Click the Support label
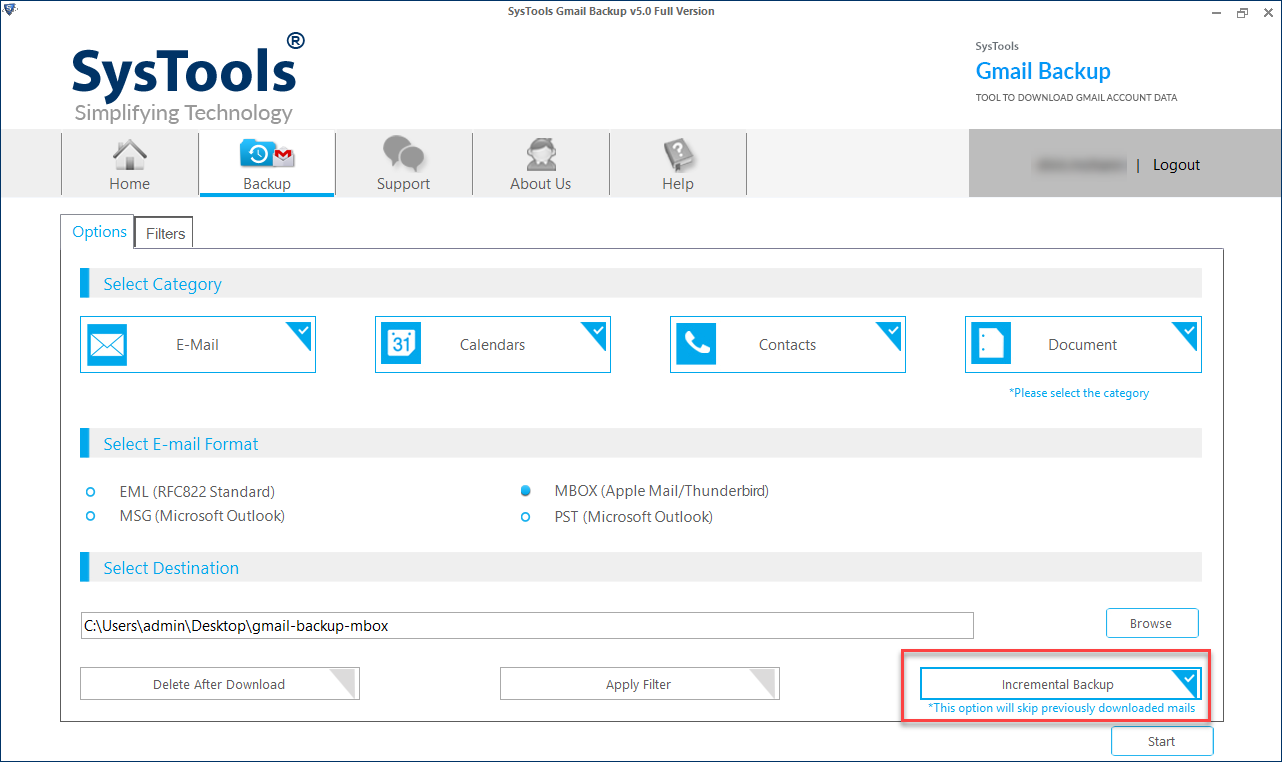 (404, 184)
